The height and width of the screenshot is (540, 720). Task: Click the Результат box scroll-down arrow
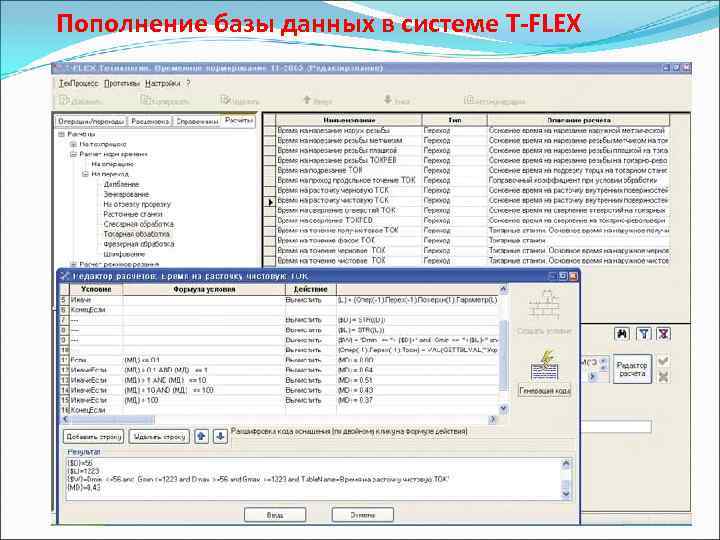566,494
